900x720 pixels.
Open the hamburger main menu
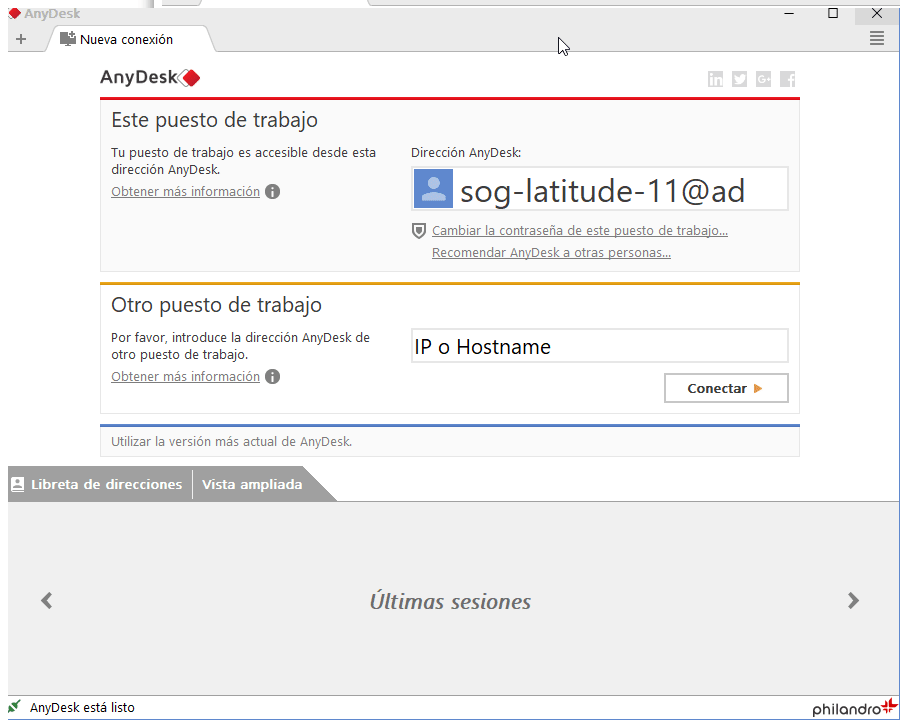pyautogui.click(x=876, y=38)
